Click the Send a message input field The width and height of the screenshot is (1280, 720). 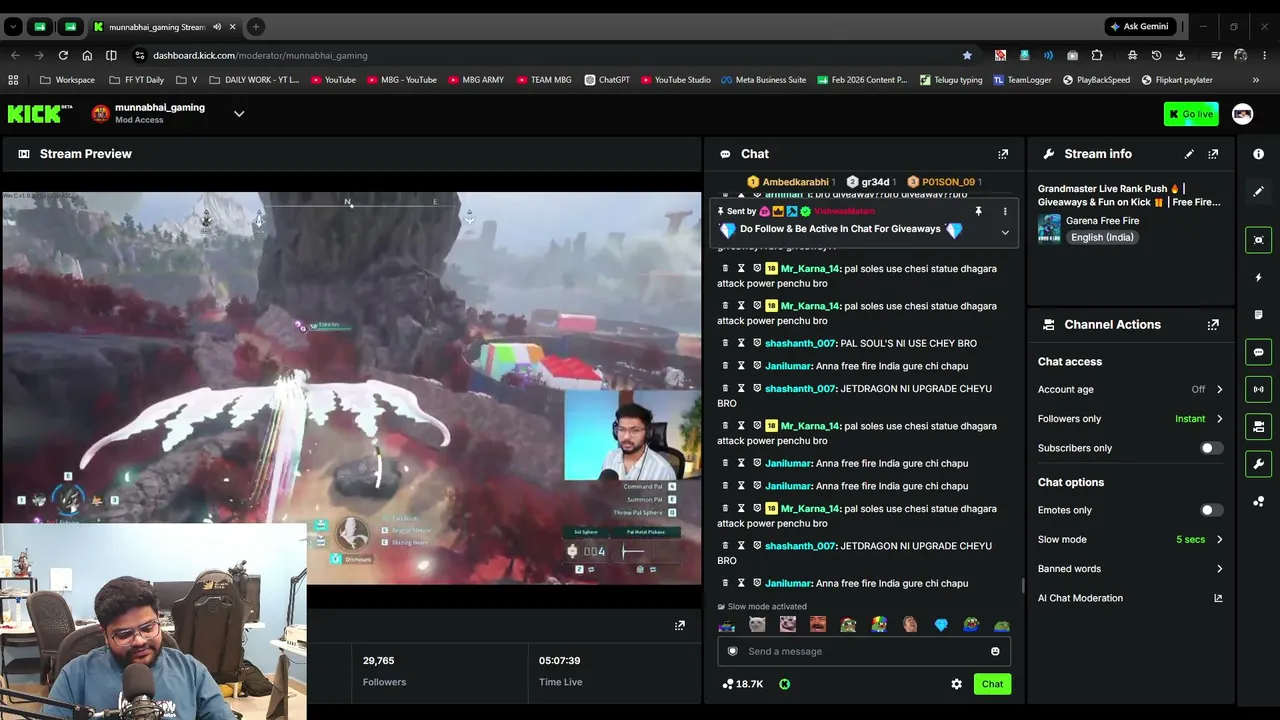point(863,651)
